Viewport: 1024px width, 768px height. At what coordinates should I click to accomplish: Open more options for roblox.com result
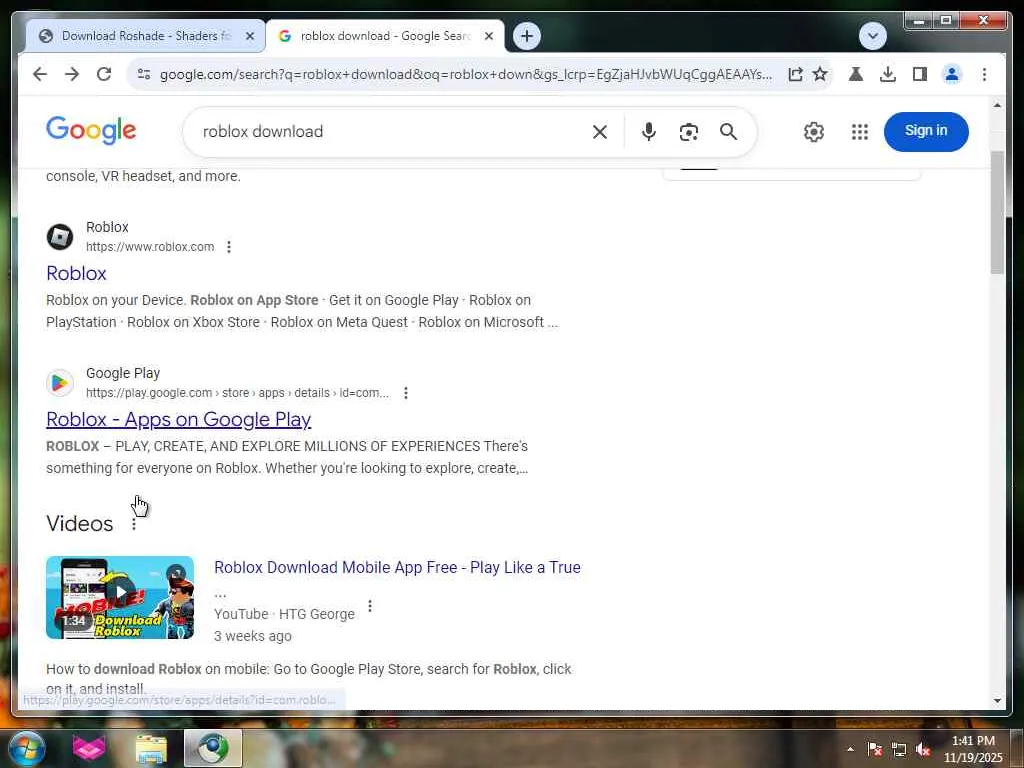[229, 247]
